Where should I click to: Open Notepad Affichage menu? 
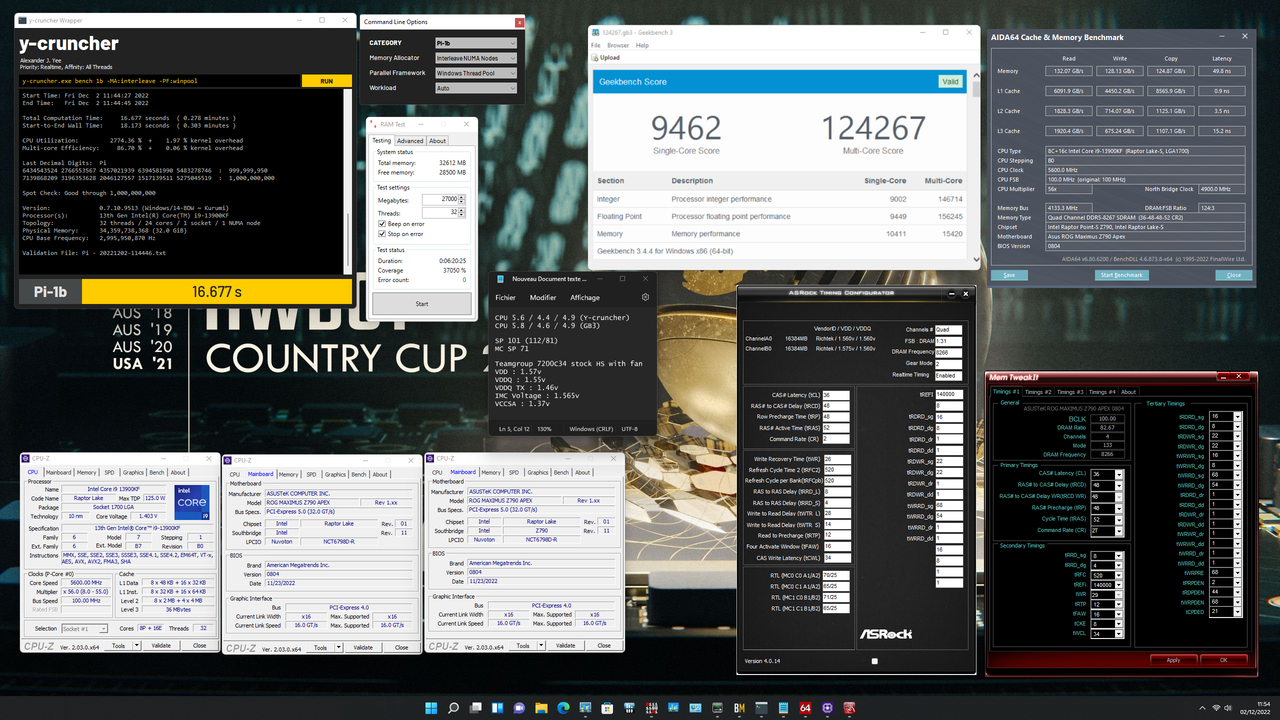coord(585,297)
